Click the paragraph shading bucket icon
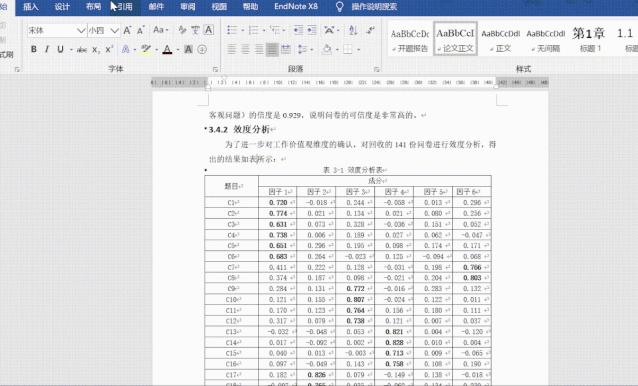Image resolution: width=638 pixels, height=386 pixels. point(326,49)
